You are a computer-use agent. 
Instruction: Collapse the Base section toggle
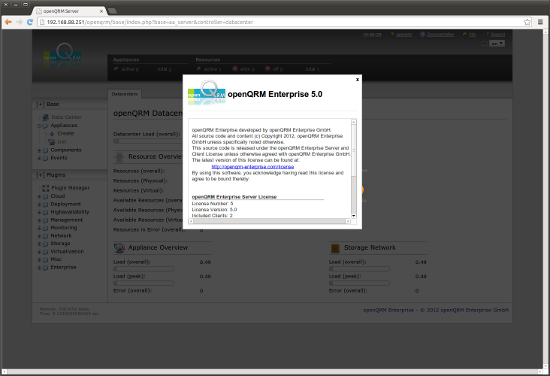pos(40,104)
